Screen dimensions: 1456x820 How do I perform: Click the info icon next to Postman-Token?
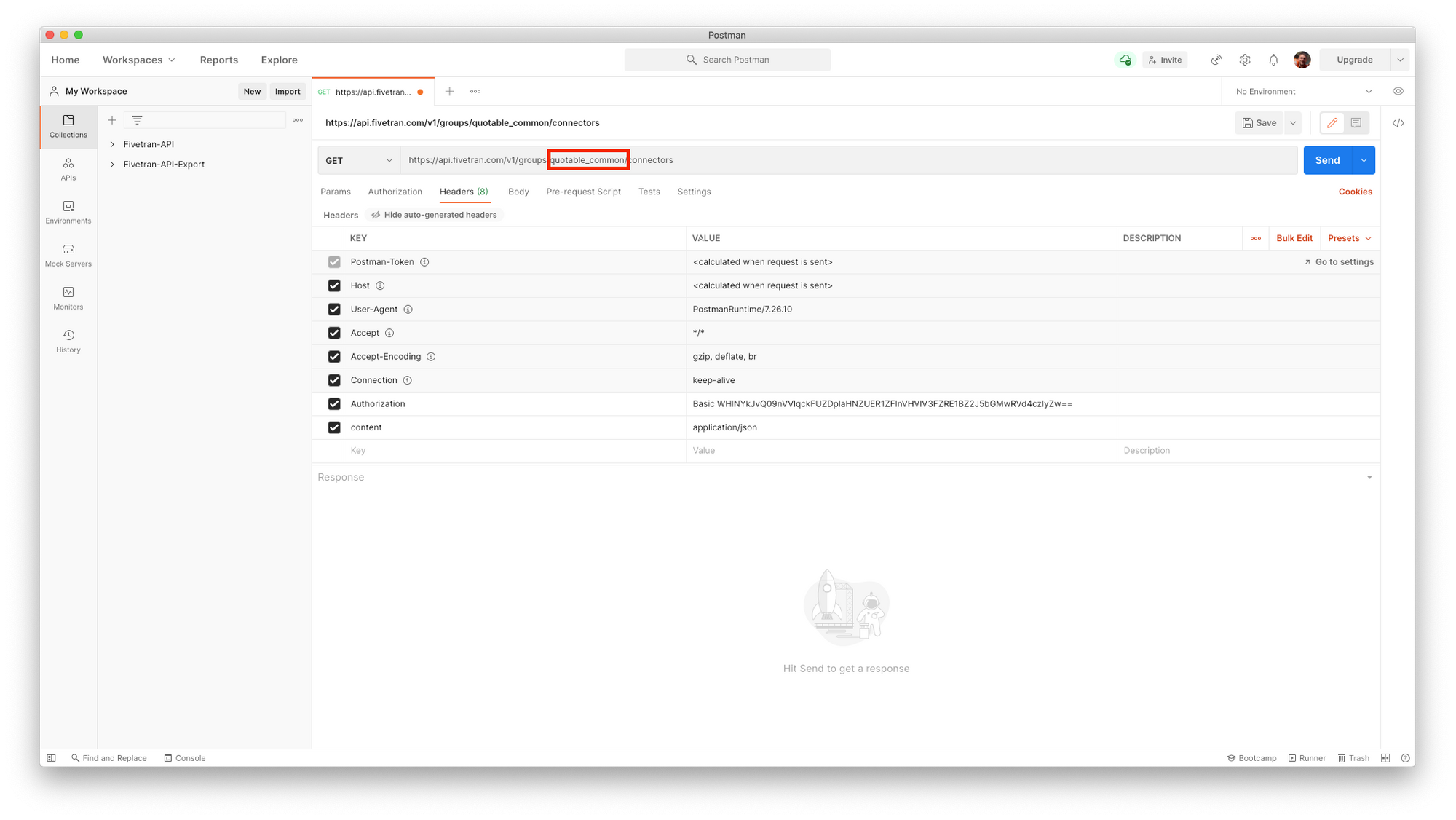(x=424, y=262)
